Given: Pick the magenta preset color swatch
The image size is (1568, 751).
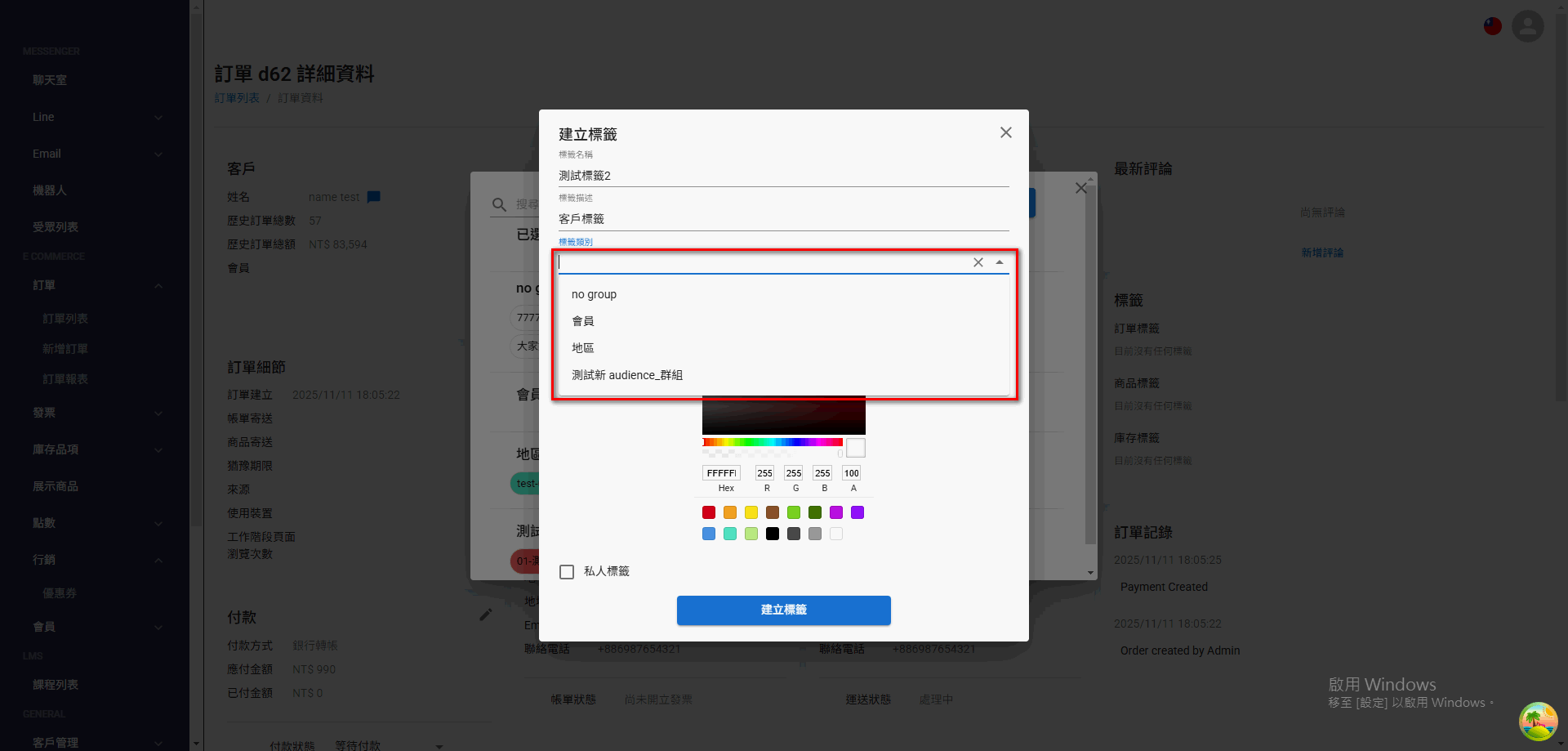Looking at the screenshot, I should pos(836,512).
